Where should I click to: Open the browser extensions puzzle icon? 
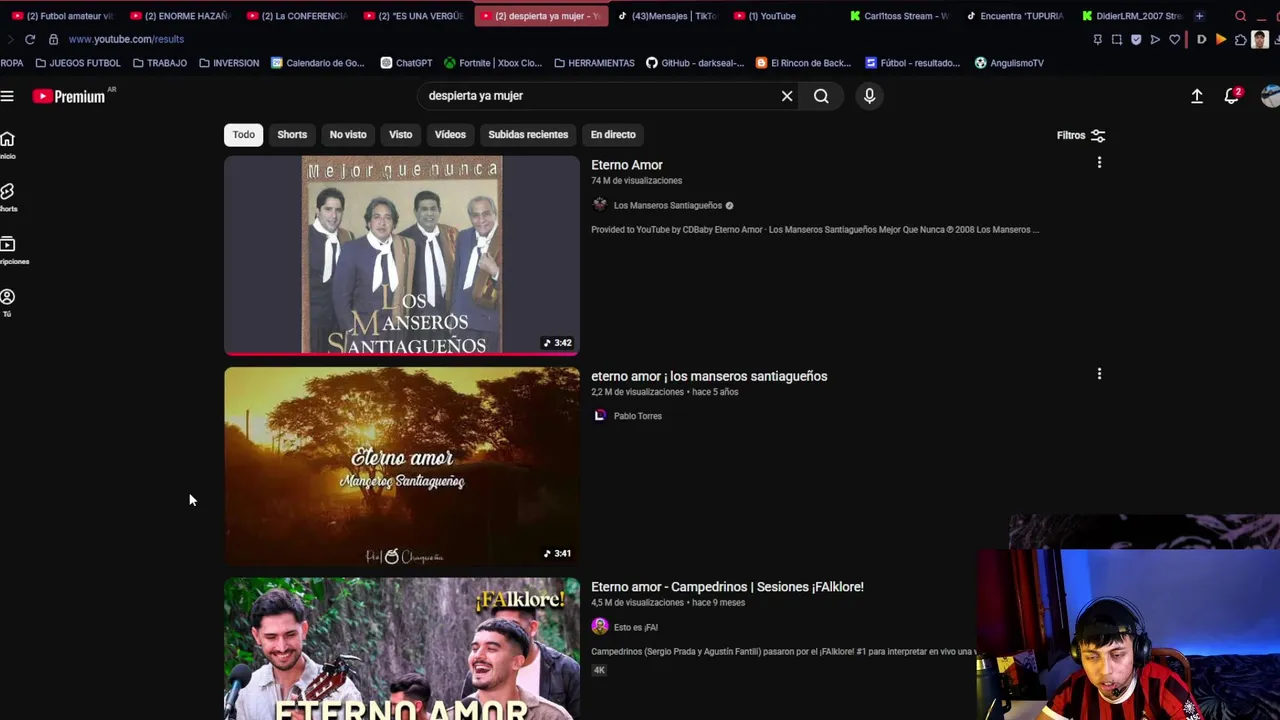(x=1240, y=40)
